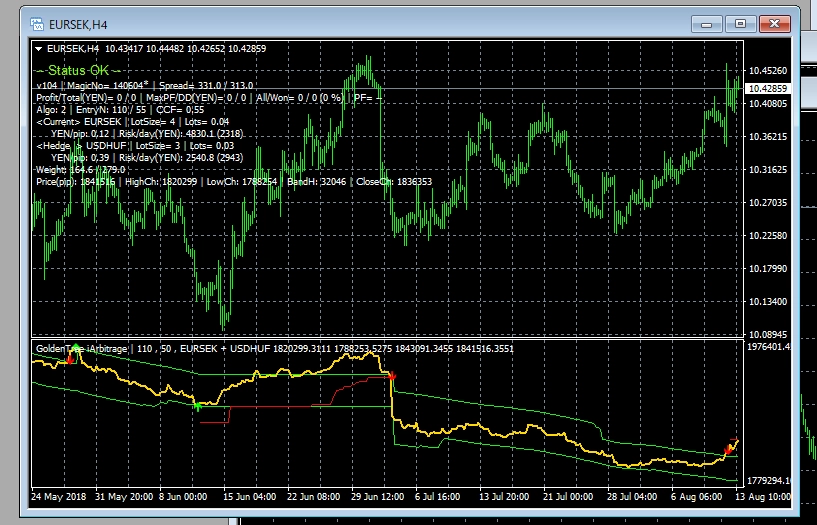Click the triangle before EURSEK,H4 chart label
The height and width of the screenshot is (525, 817).
[x=39, y=48]
